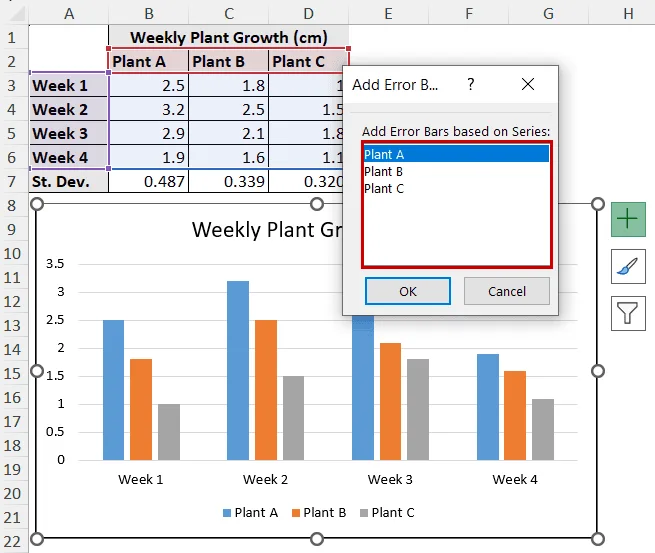
Task: Select column A header
Action: pyautogui.click(x=69, y=14)
